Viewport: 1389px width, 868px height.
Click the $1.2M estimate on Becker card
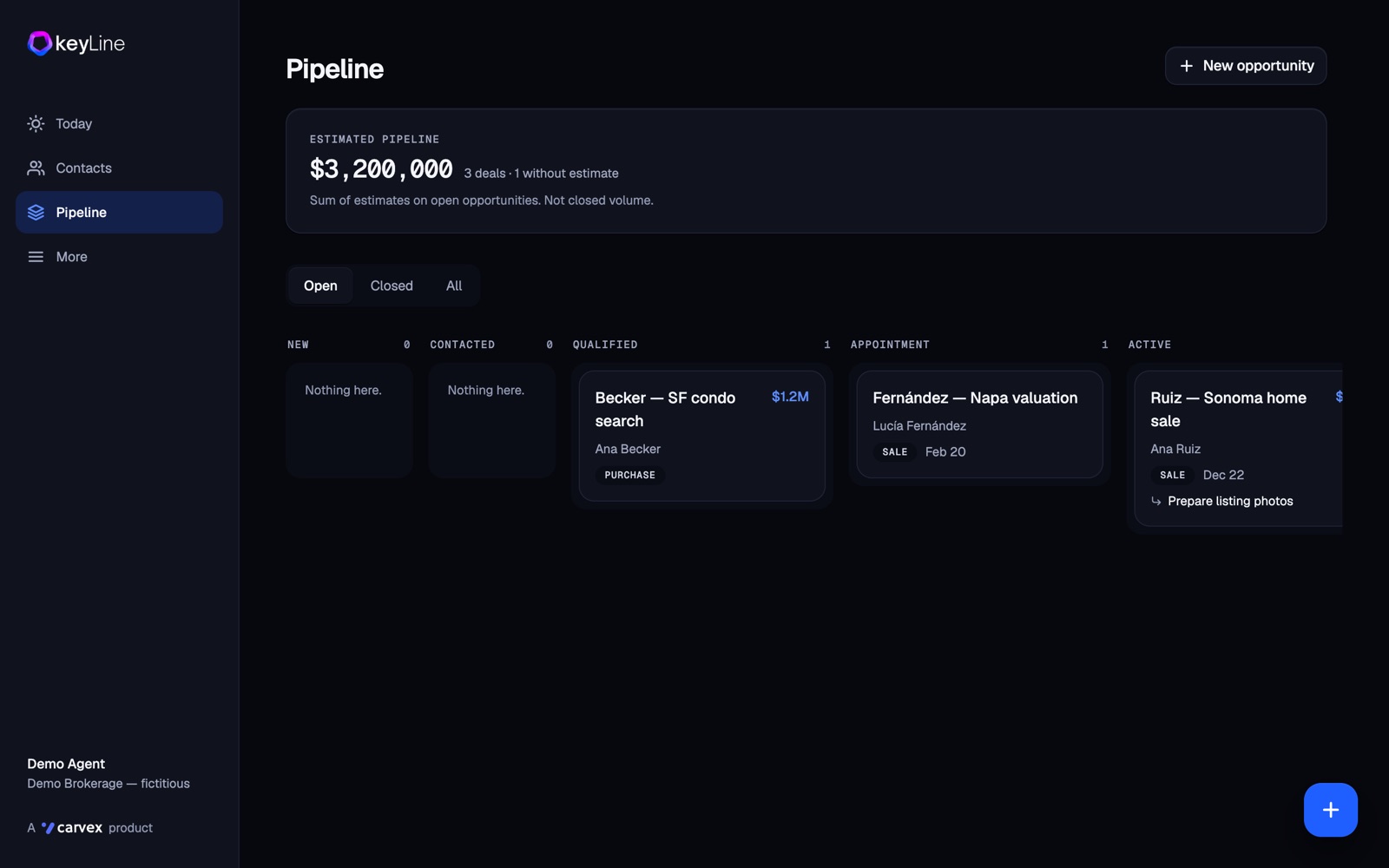790,397
